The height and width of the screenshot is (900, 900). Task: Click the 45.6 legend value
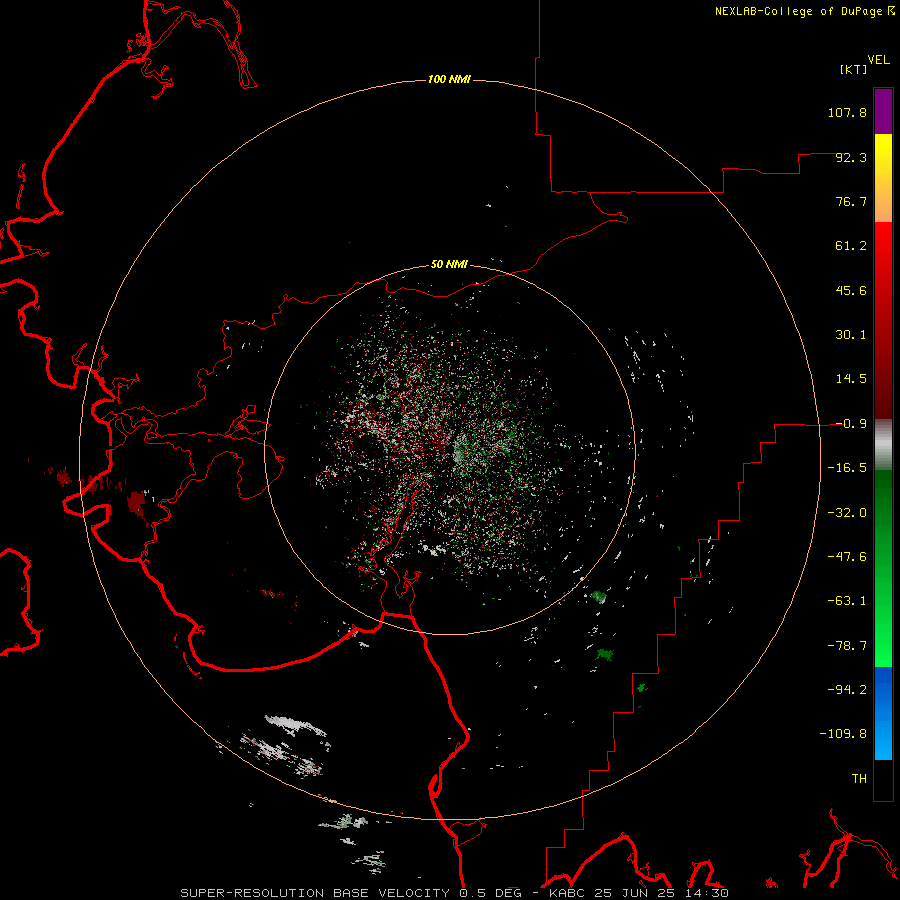(851, 290)
